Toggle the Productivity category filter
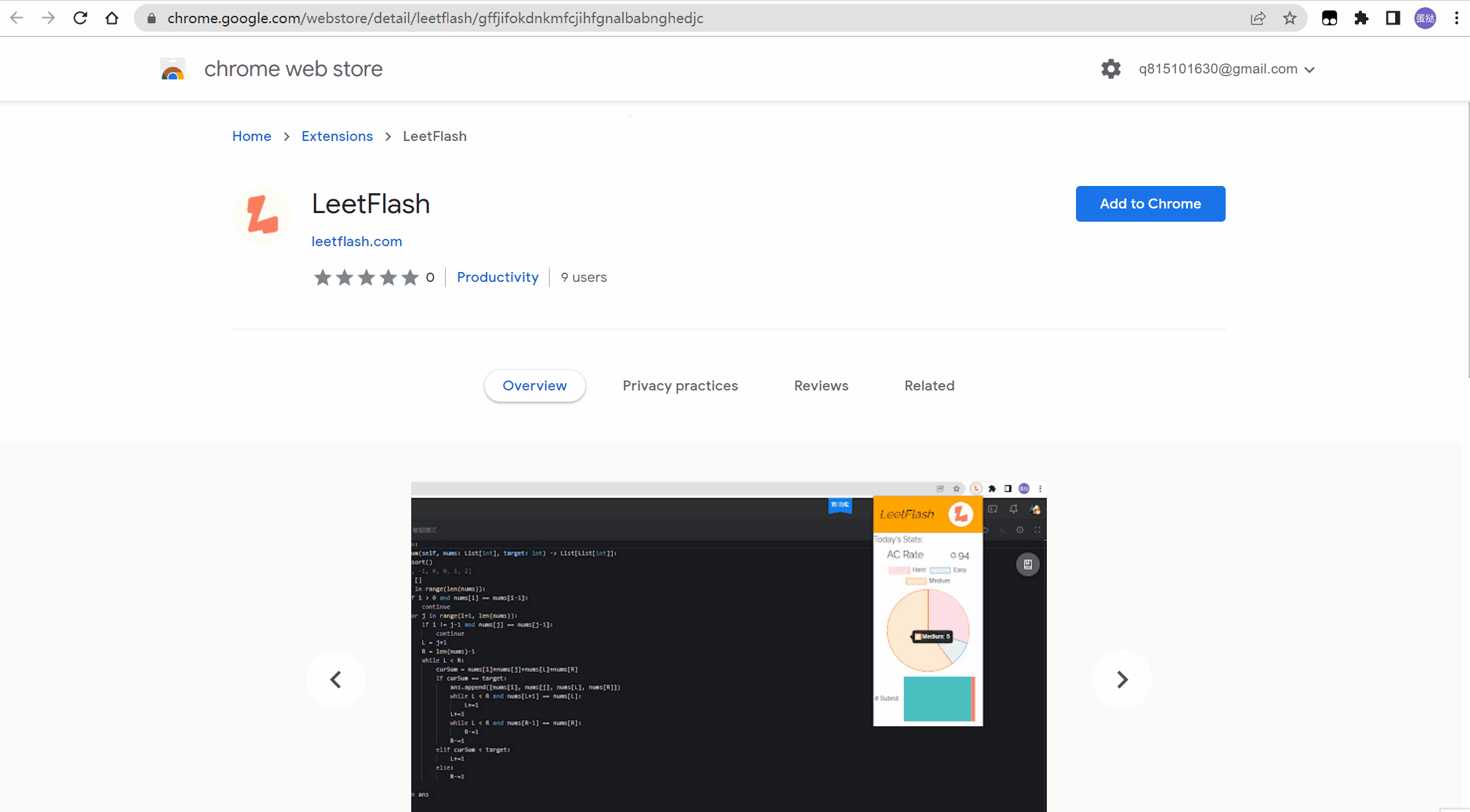The height and width of the screenshot is (812, 1470). pyautogui.click(x=497, y=277)
